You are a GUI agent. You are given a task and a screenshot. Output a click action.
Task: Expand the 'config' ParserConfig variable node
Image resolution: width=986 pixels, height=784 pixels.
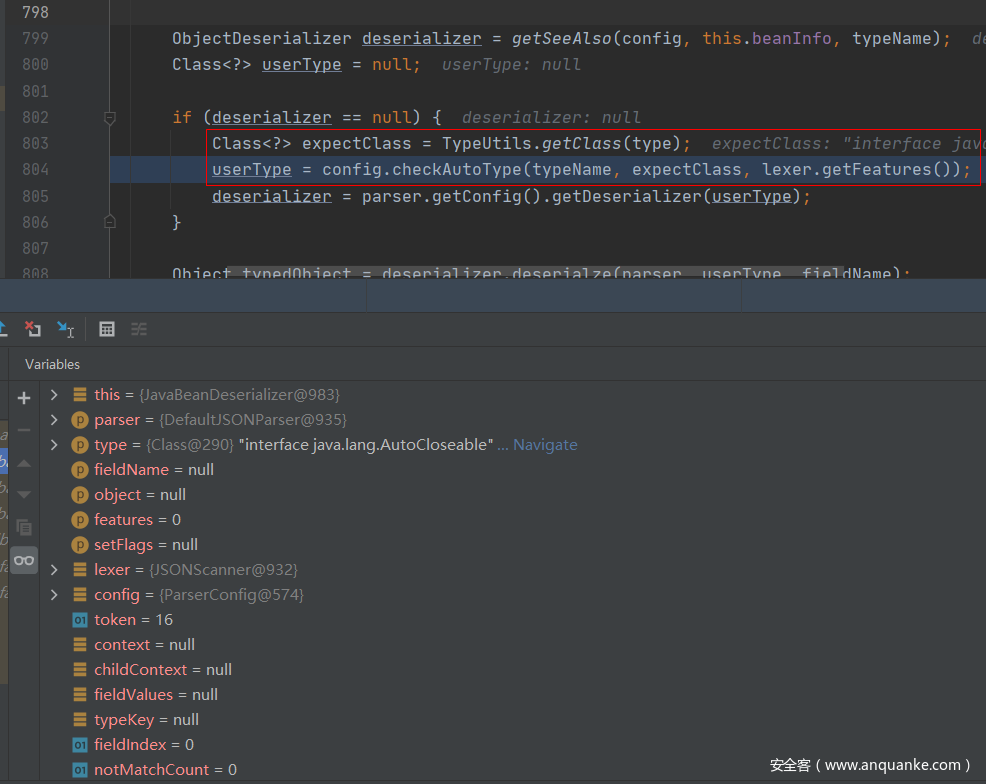coord(54,595)
